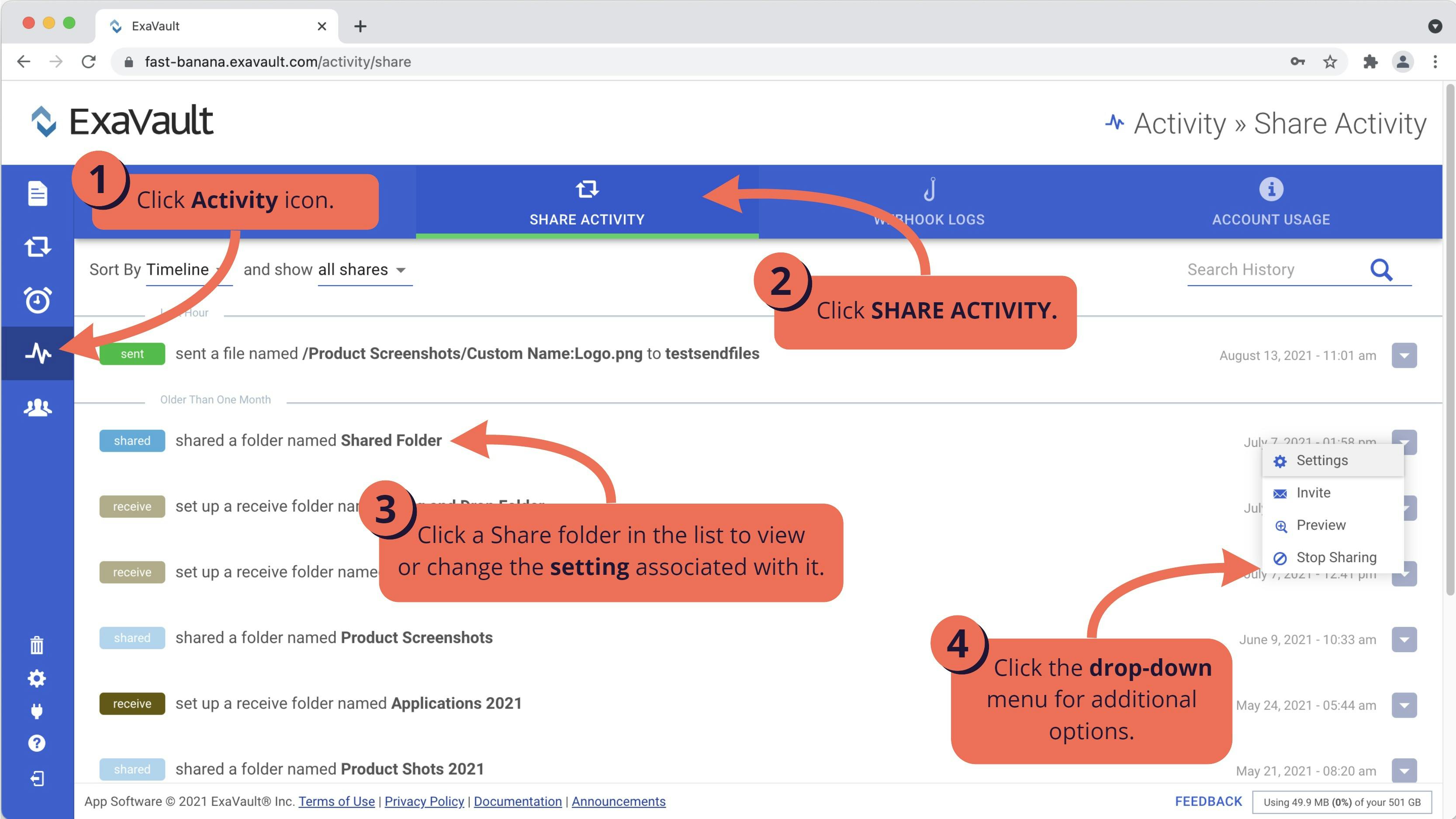Viewport: 1456px width, 819px height.
Task: Click 'shared a folder named Product Shots 2021'
Action: [329, 769]
